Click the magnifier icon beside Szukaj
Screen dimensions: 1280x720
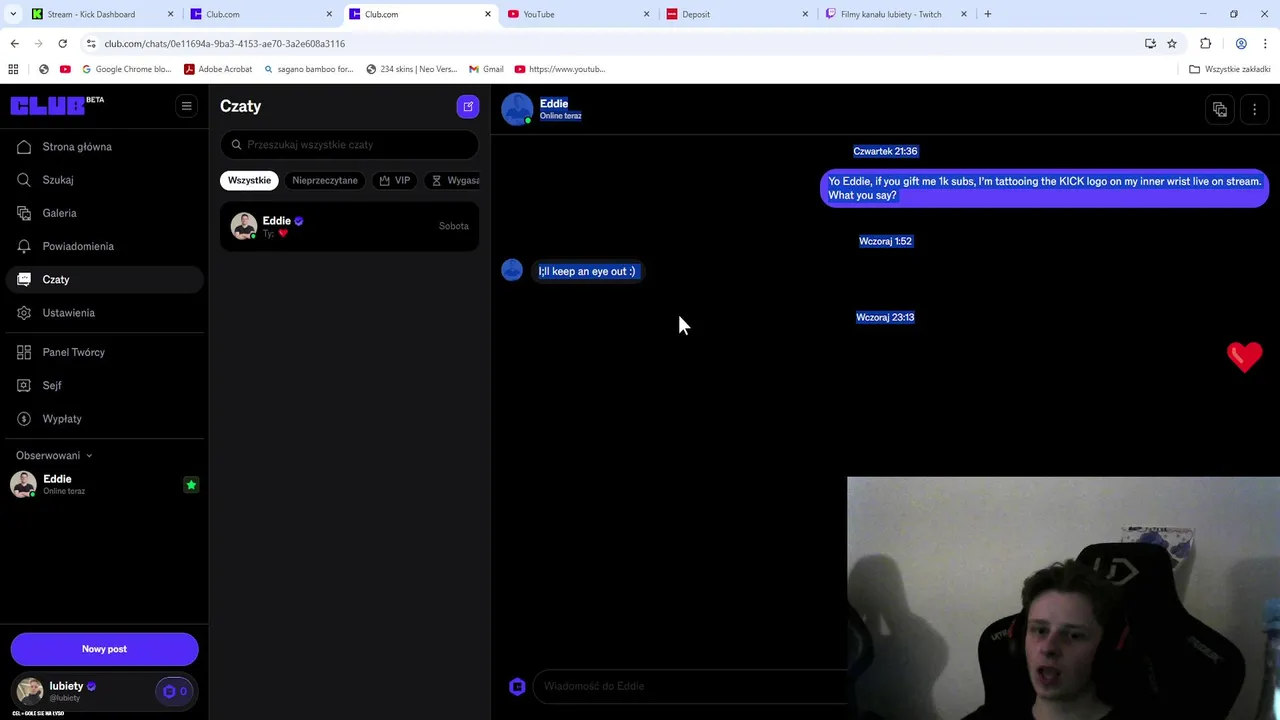24,180
